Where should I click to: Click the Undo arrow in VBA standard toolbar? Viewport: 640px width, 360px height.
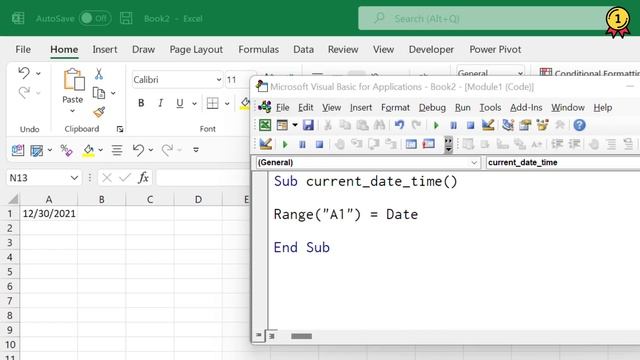tap(399, 125)
